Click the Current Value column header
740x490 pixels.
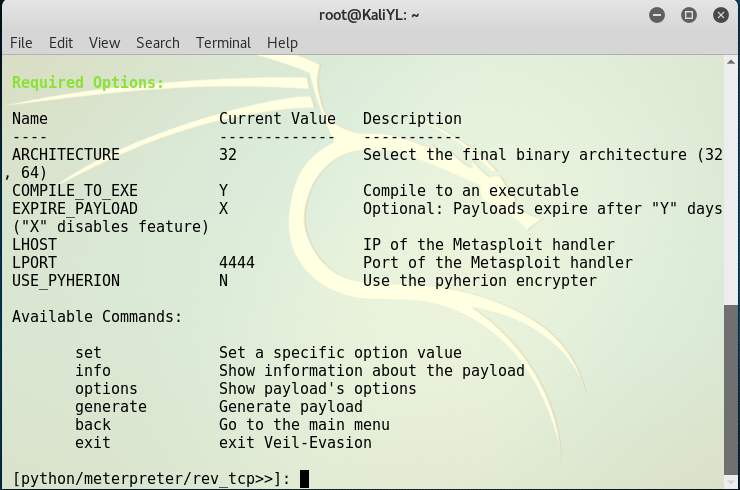(x=277, y=118)
